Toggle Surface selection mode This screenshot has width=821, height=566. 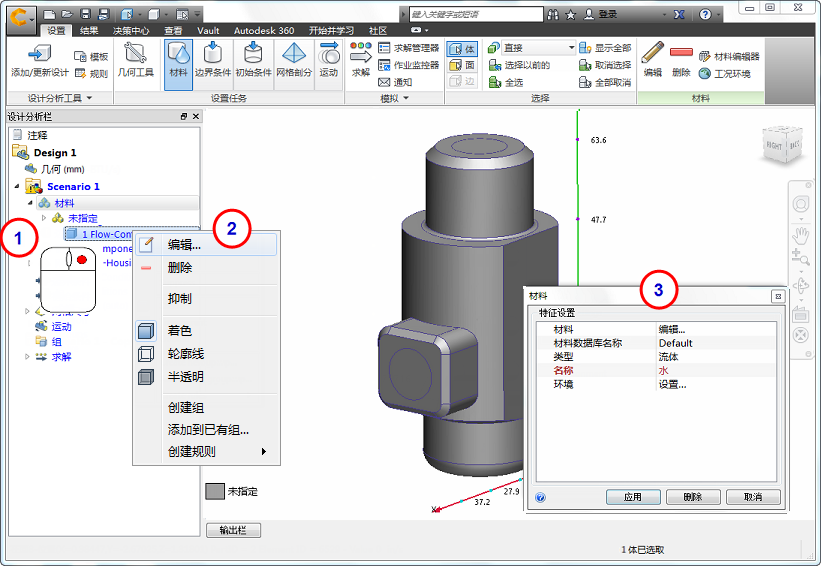coord(462,65)
